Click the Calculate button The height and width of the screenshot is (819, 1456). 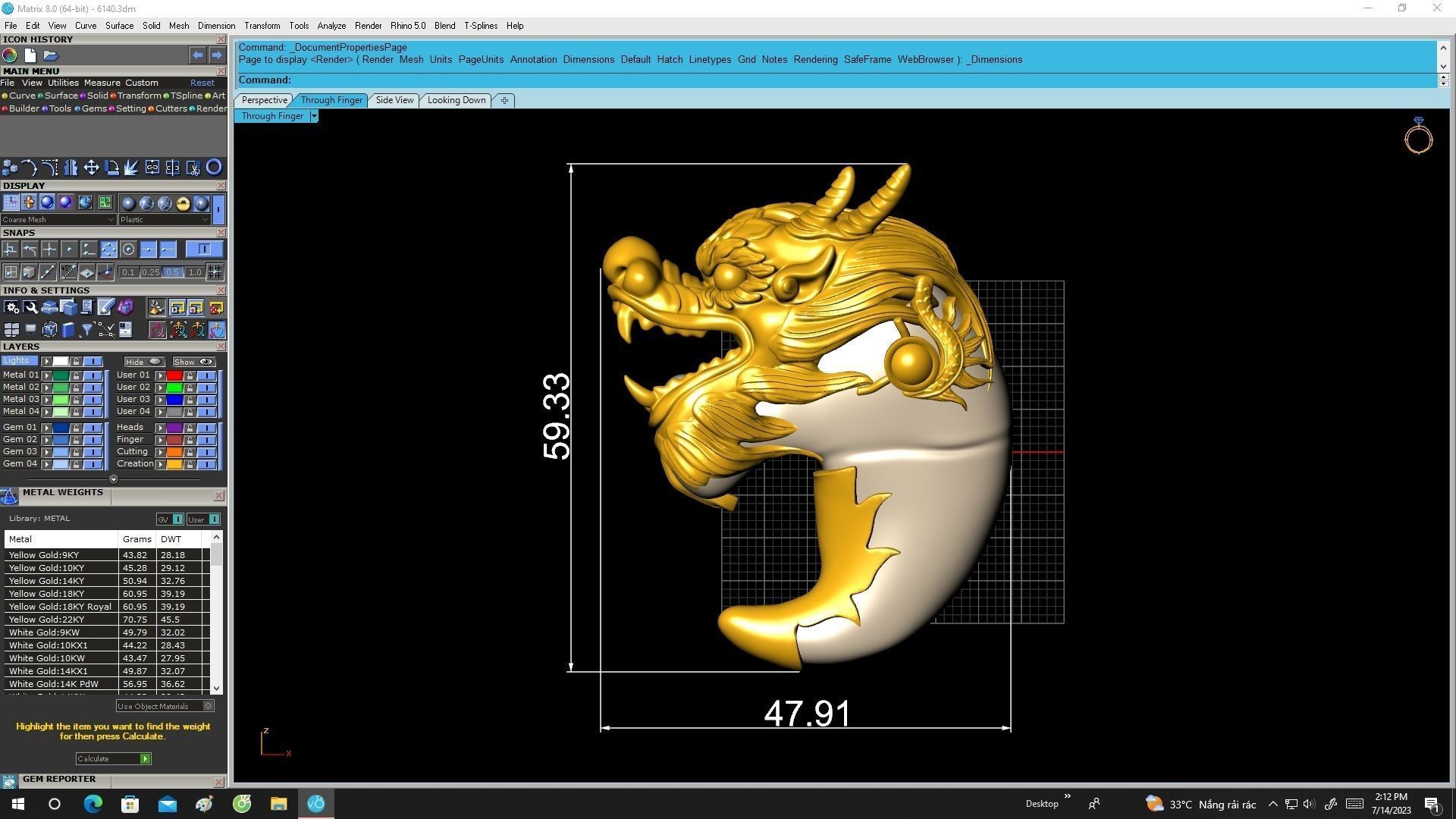point(114,759)
